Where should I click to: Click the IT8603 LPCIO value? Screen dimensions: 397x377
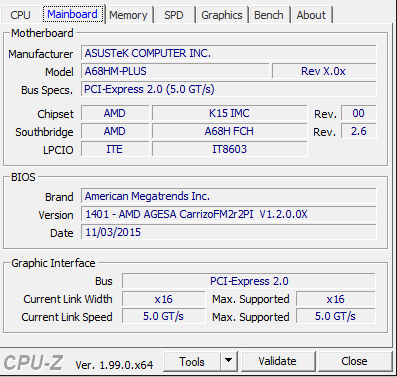pyautogui.click(x=229, y=149)
